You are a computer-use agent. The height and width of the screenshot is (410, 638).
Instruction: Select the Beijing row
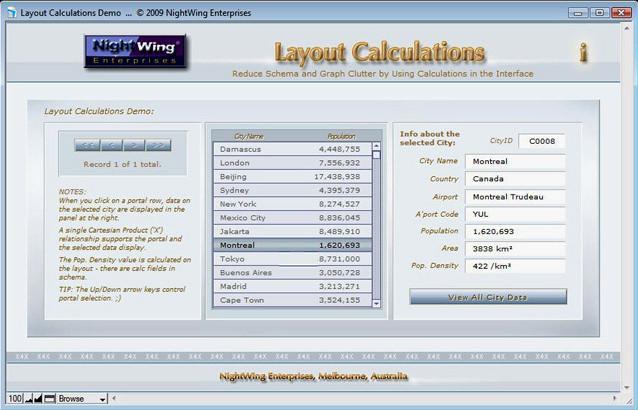[x=292, y=177]
